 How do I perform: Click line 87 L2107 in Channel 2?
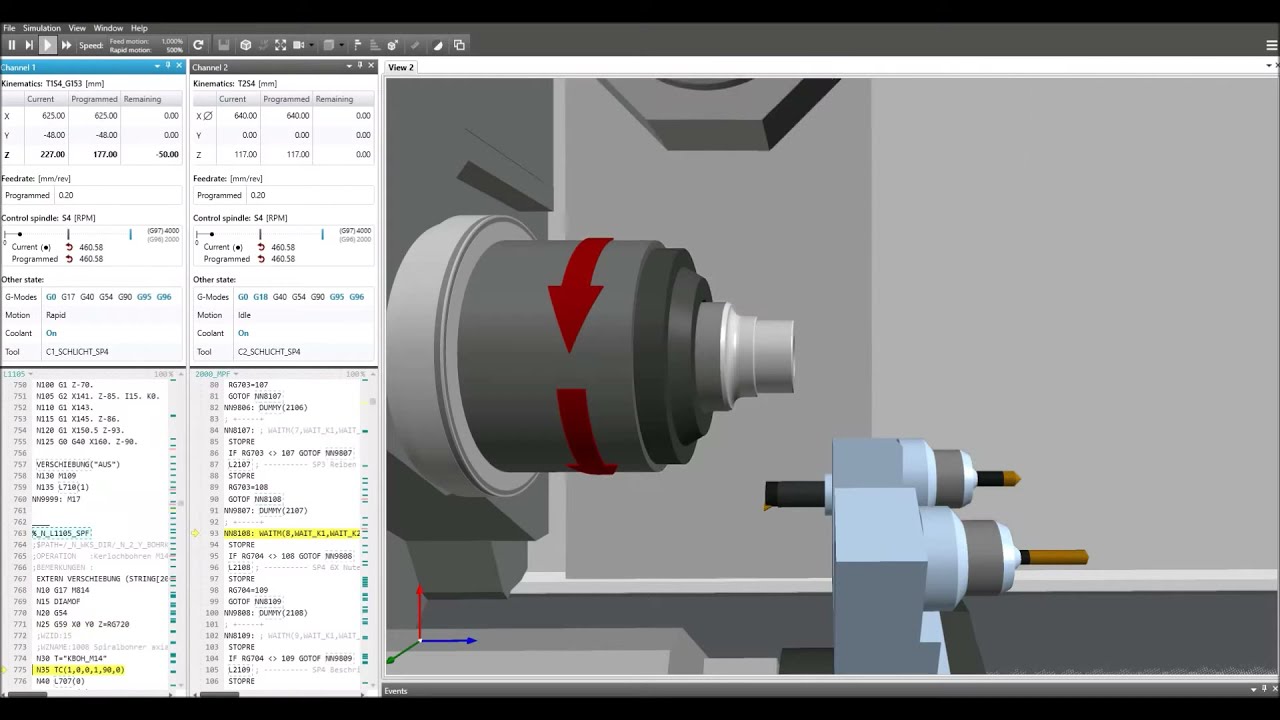coord(239,464)
